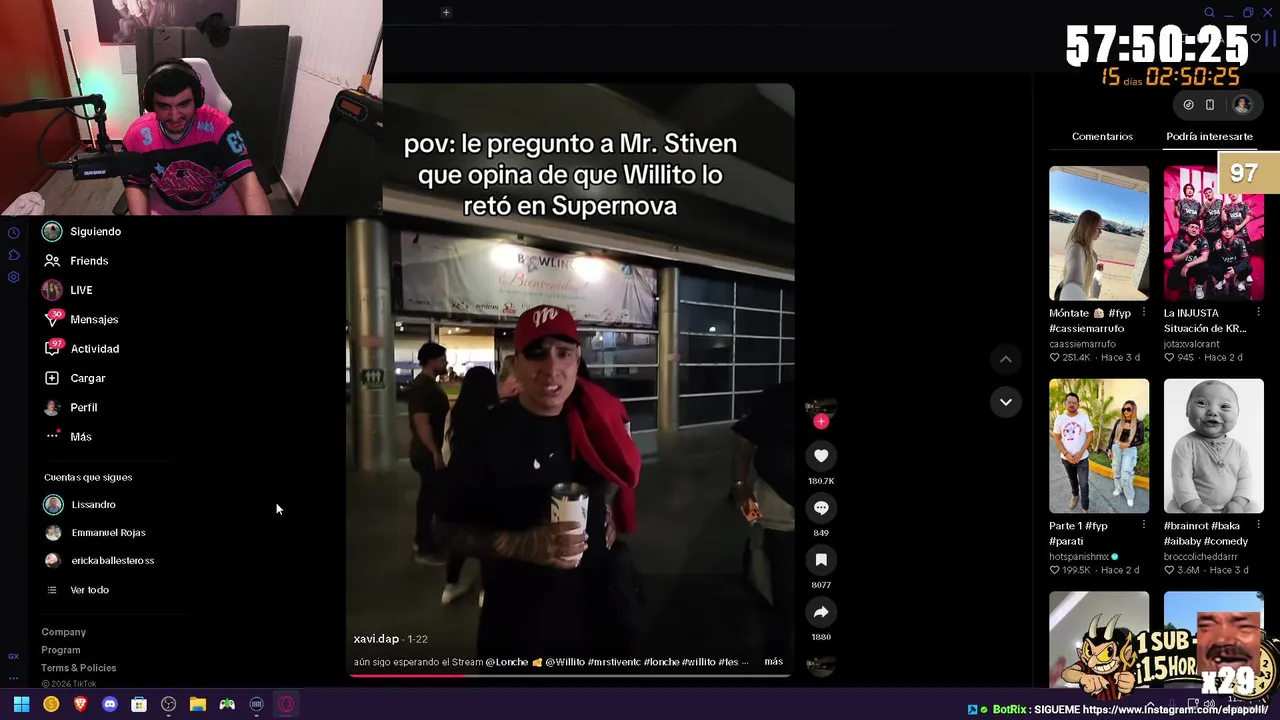Open Mensajes inbox with 30 badge
The image size is (1280, 720).
click(52, 319)
